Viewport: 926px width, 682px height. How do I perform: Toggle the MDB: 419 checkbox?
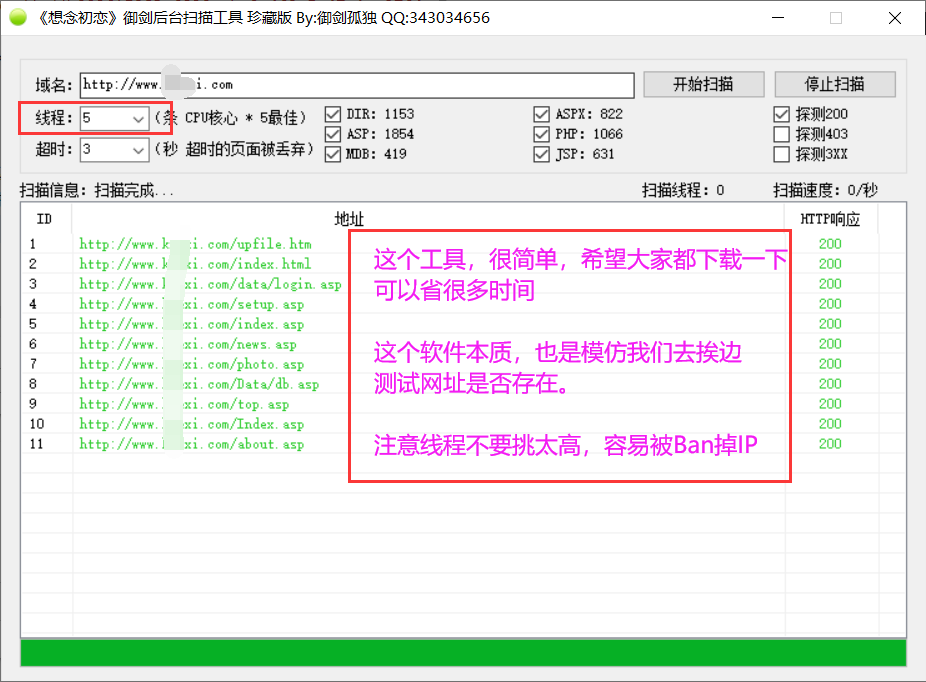[333, 154]
